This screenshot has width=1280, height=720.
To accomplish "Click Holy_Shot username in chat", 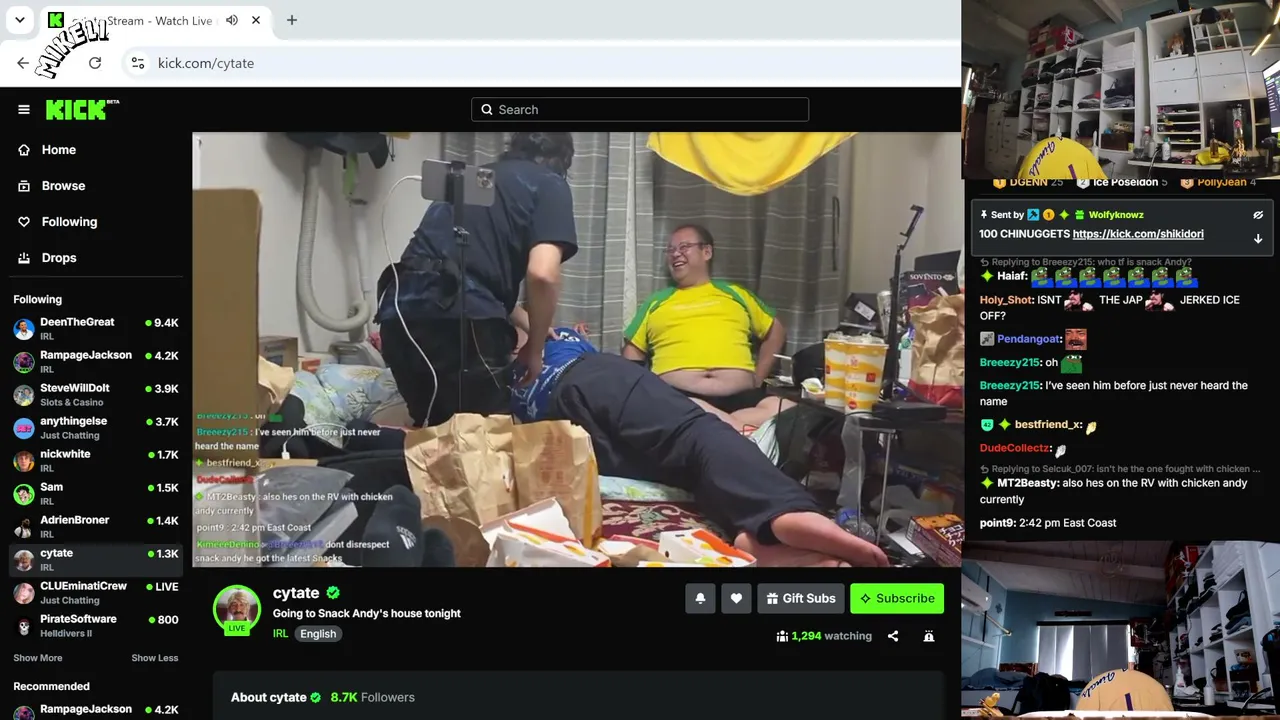I will [x=1006, y=300].
